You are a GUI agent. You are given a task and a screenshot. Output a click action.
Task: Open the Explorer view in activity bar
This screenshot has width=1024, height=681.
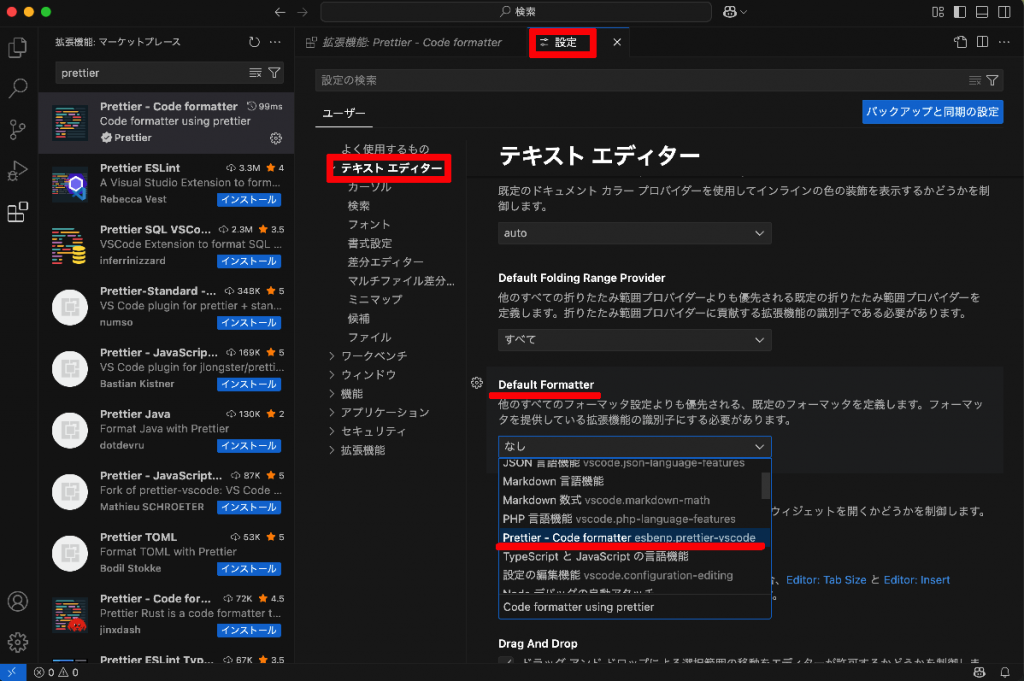click(x=18, y=47)
